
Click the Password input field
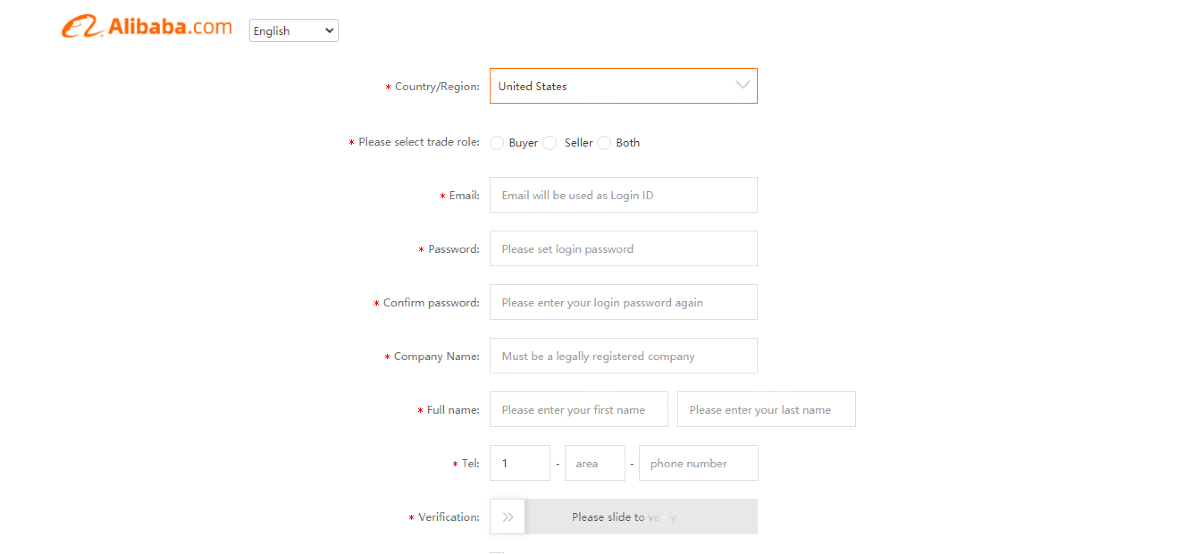623,249
